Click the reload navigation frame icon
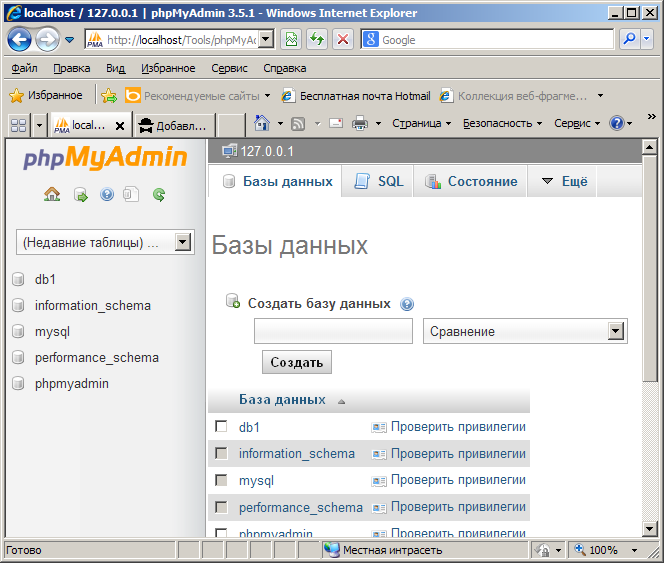The width and height of the screenshot is (664, 563). [x=159, y=194]
